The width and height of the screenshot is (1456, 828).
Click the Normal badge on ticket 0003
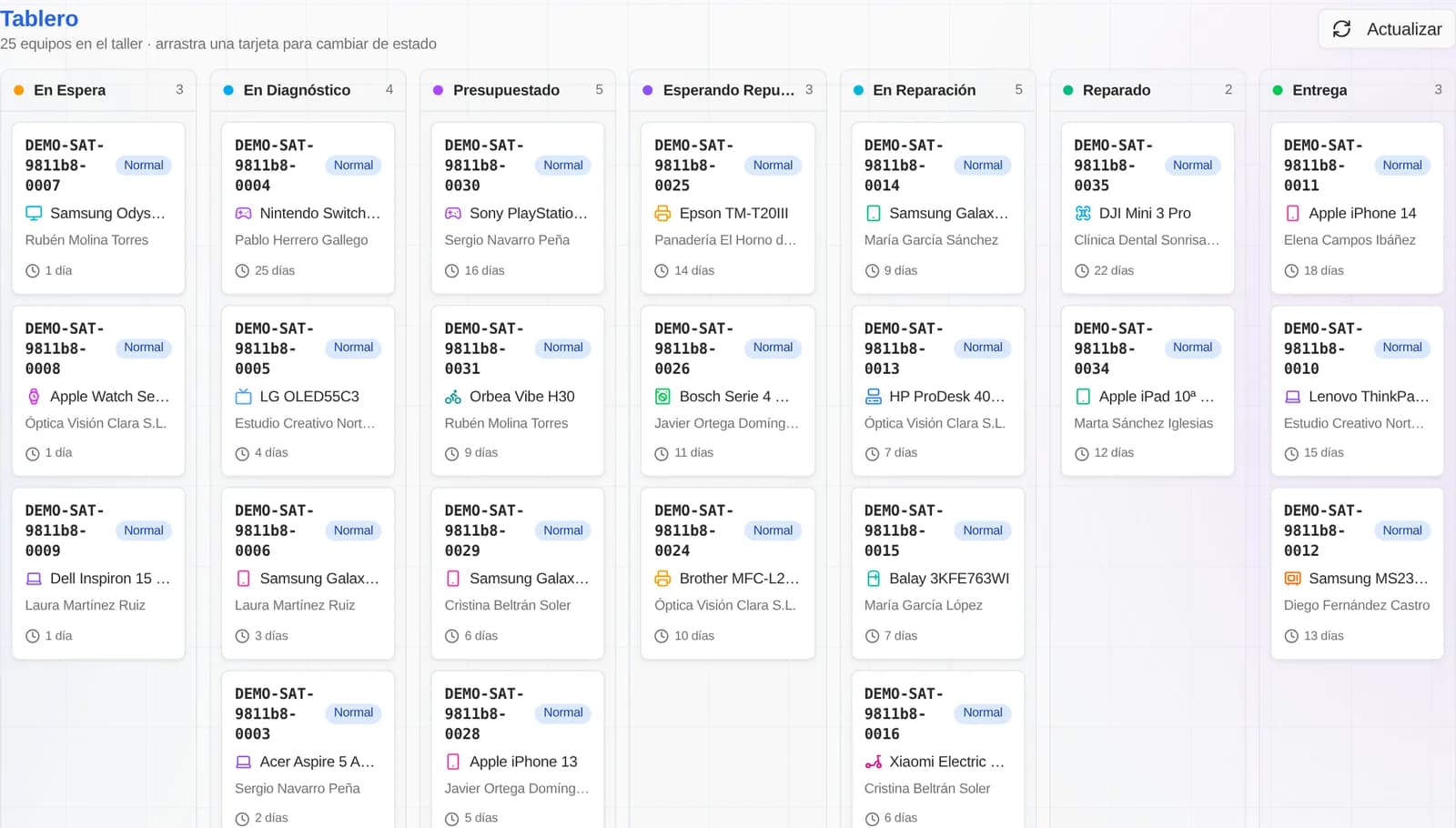point(353,713)
